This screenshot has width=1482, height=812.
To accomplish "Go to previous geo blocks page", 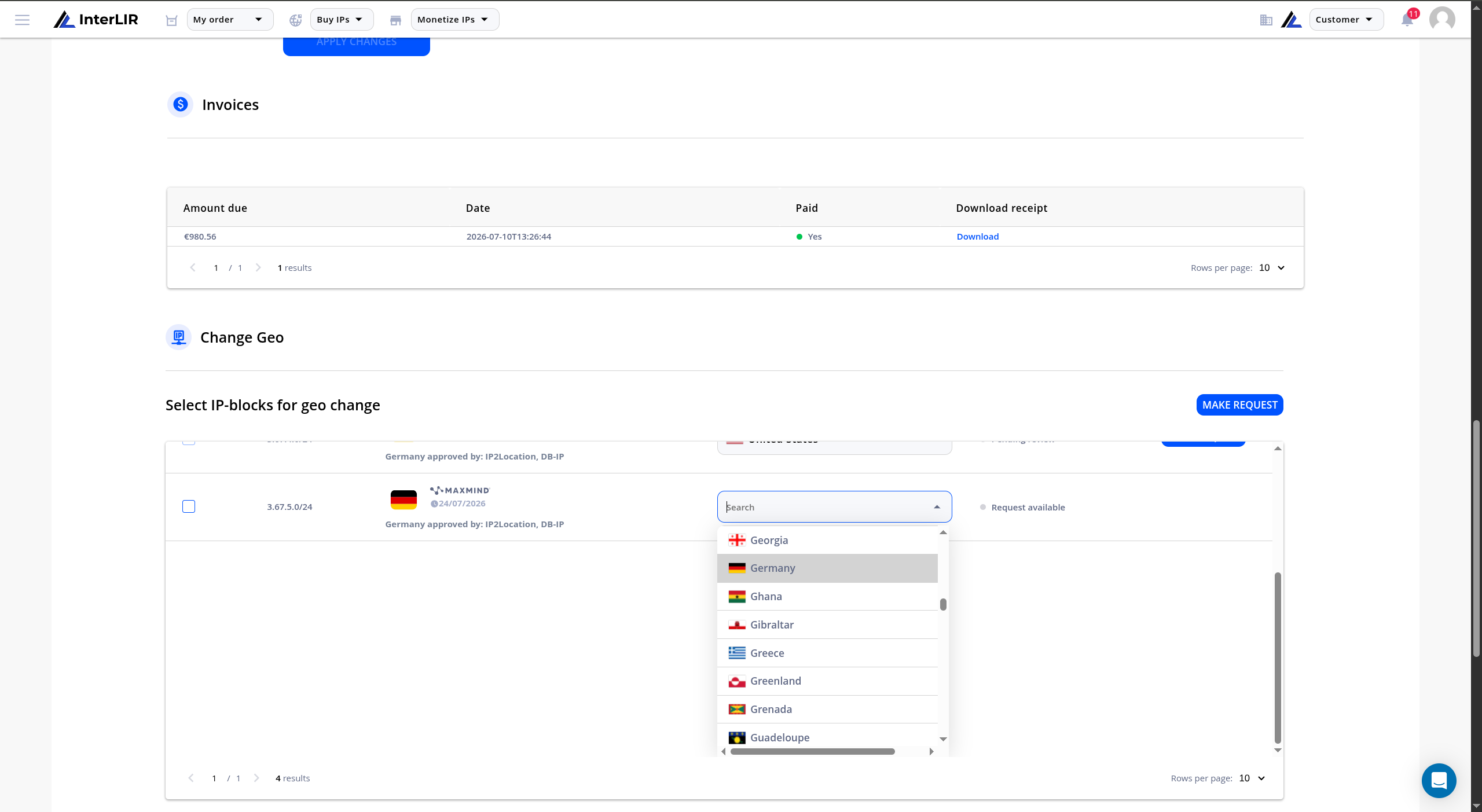I will tap(191, 778).
